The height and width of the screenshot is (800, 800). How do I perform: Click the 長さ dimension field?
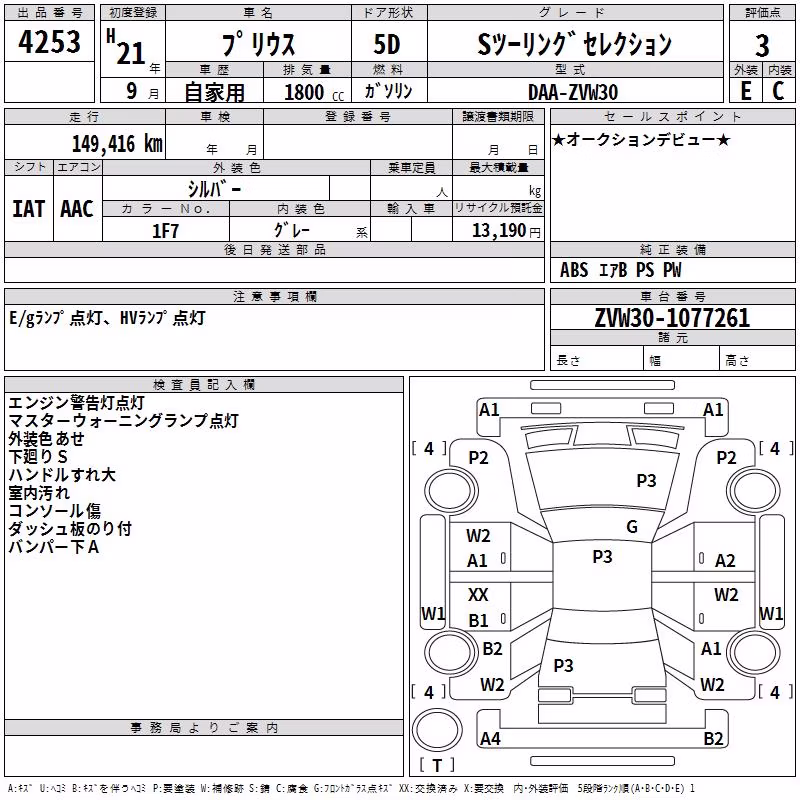pos(597,360)
